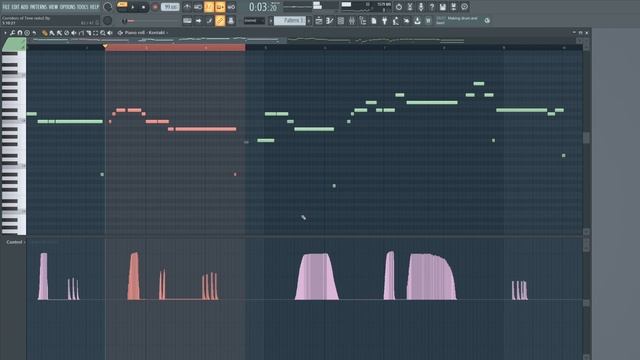Click the circular undo history icon
Image resolution: width=640 pixels, height=360 pixels.
coord(399,7)
